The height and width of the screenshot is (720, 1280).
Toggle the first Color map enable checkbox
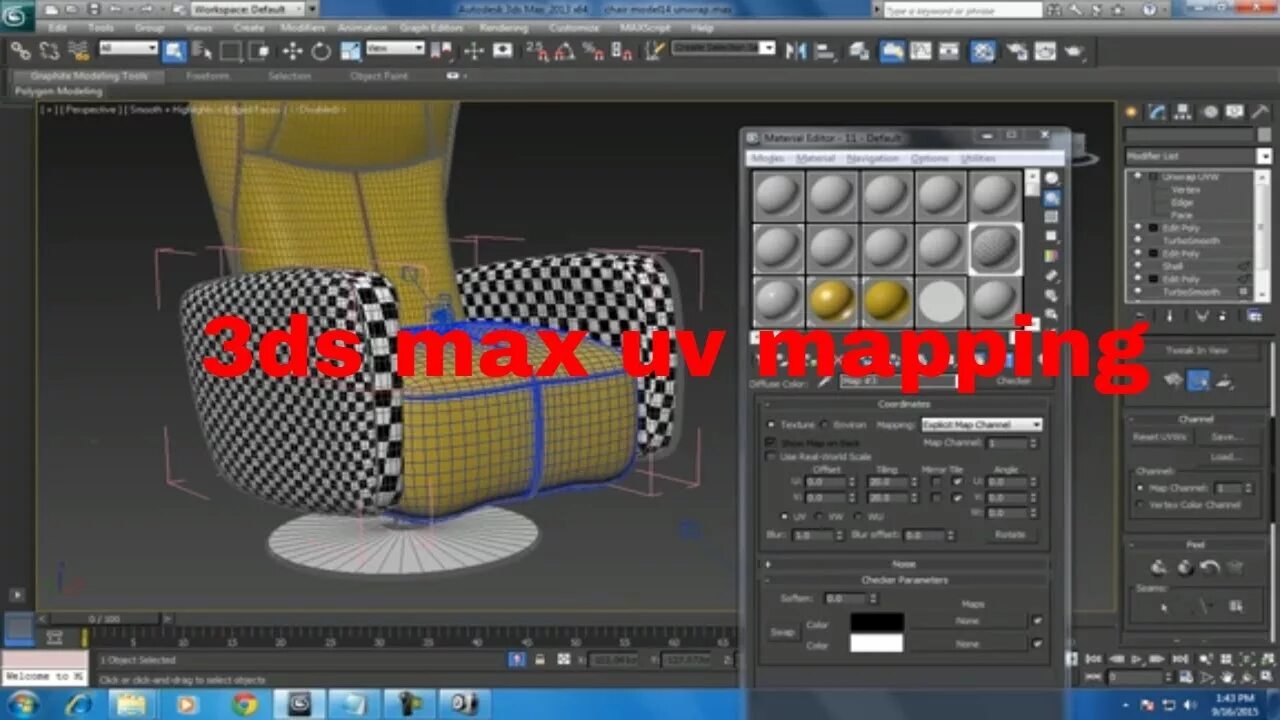pos(1037,621)
